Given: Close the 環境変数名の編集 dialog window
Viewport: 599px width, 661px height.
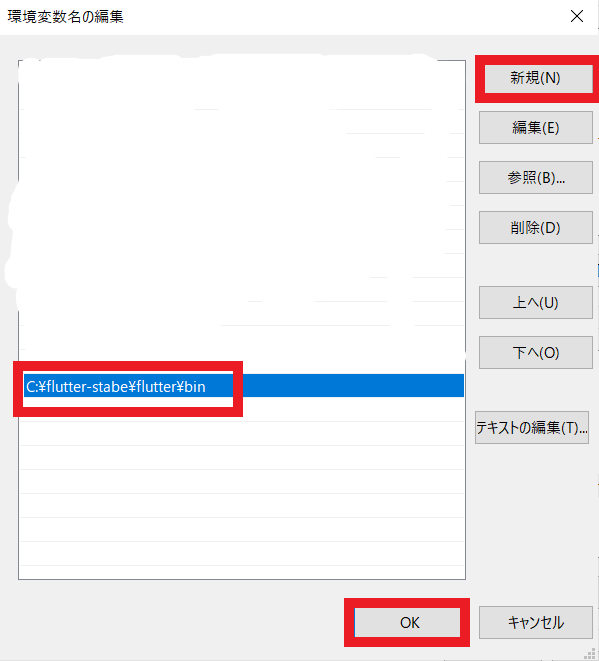Looking at the screenshot, I should click(577, 16).
